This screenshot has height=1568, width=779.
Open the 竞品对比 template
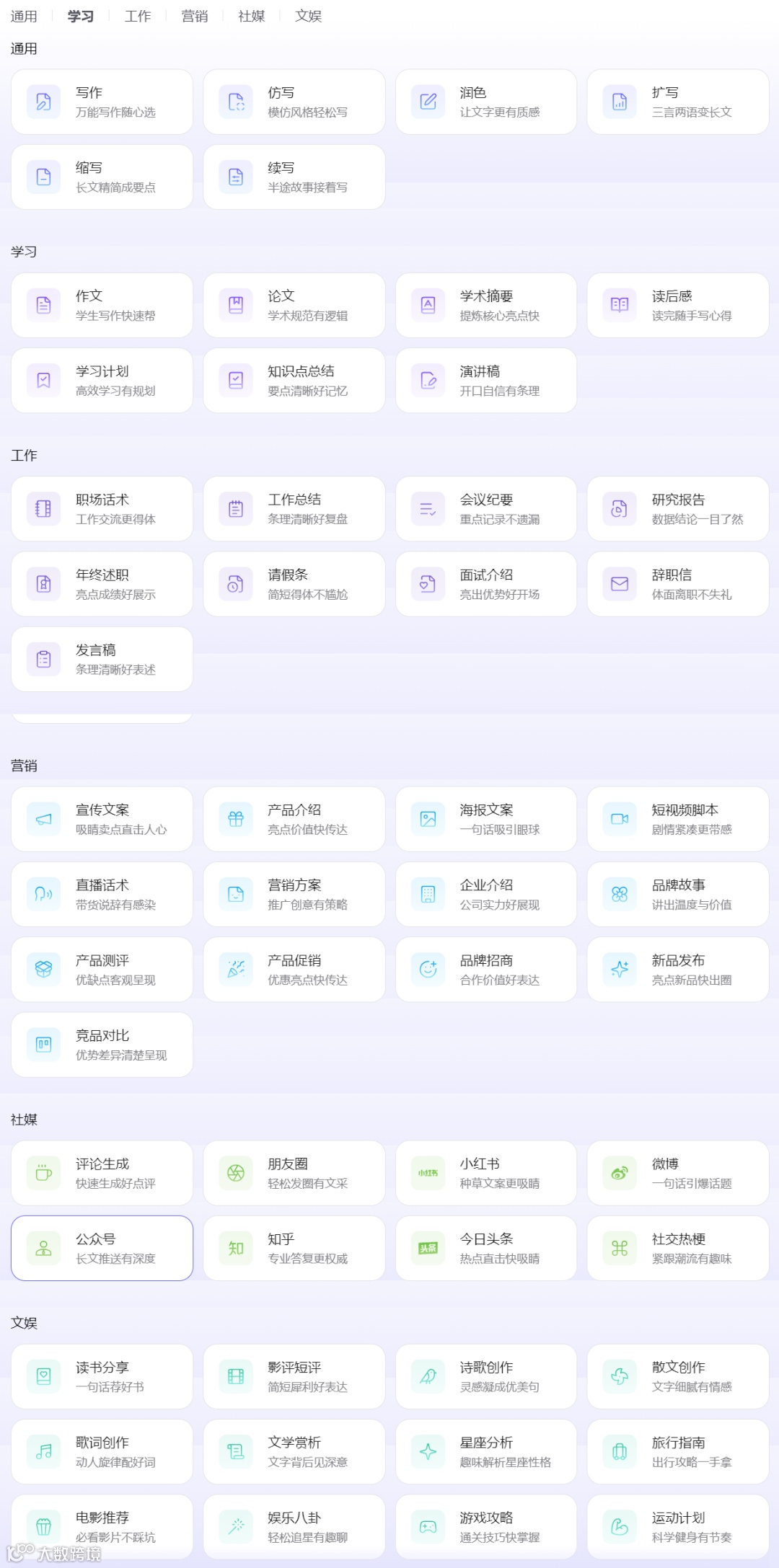coord(102,1045)
